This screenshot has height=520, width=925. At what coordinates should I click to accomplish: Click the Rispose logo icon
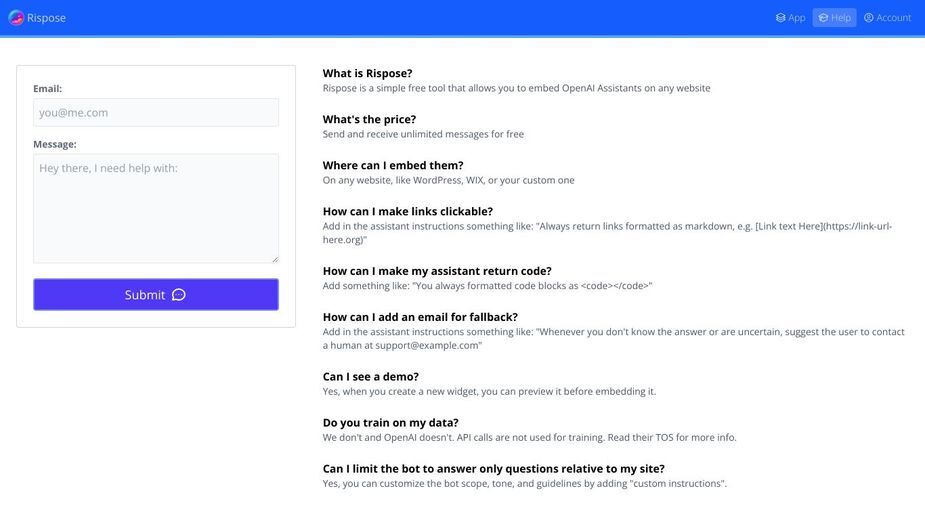pos(16,18)
